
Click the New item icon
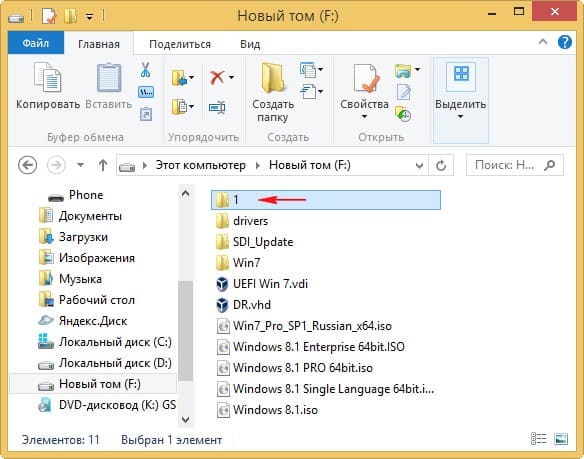(x=308, y=69)
